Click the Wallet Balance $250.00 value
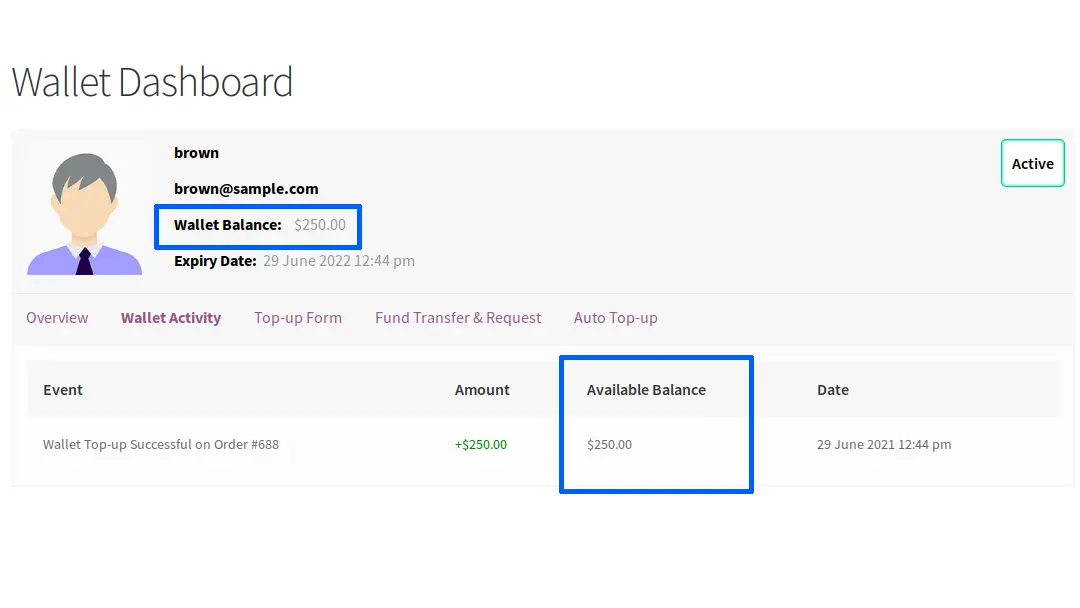The width and height of the screenshot is (1080, 608). click(x=320, y=224)
